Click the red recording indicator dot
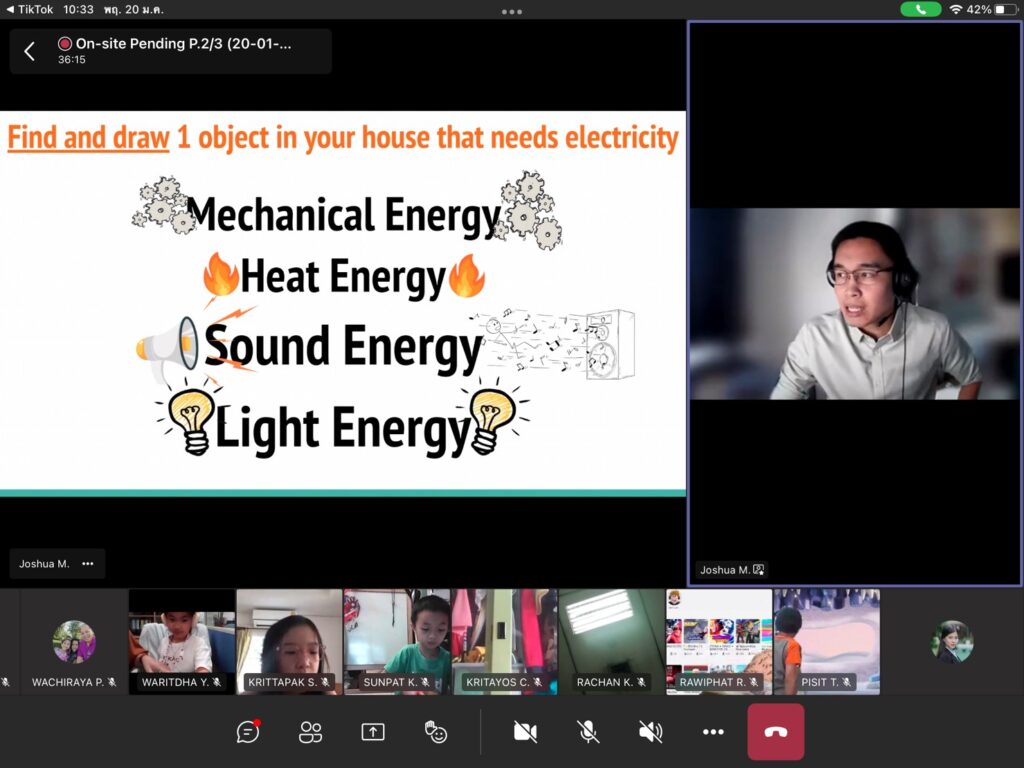Screen dimensions: 1024x768 click(65, 44)
